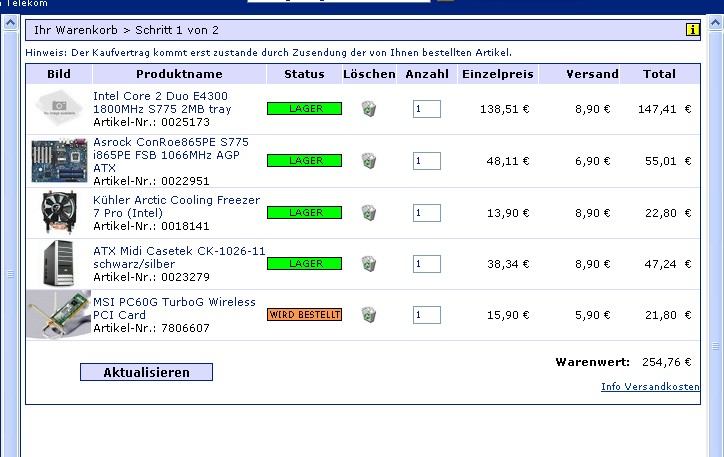Click unit price 38,34 €

pos(508,264)
